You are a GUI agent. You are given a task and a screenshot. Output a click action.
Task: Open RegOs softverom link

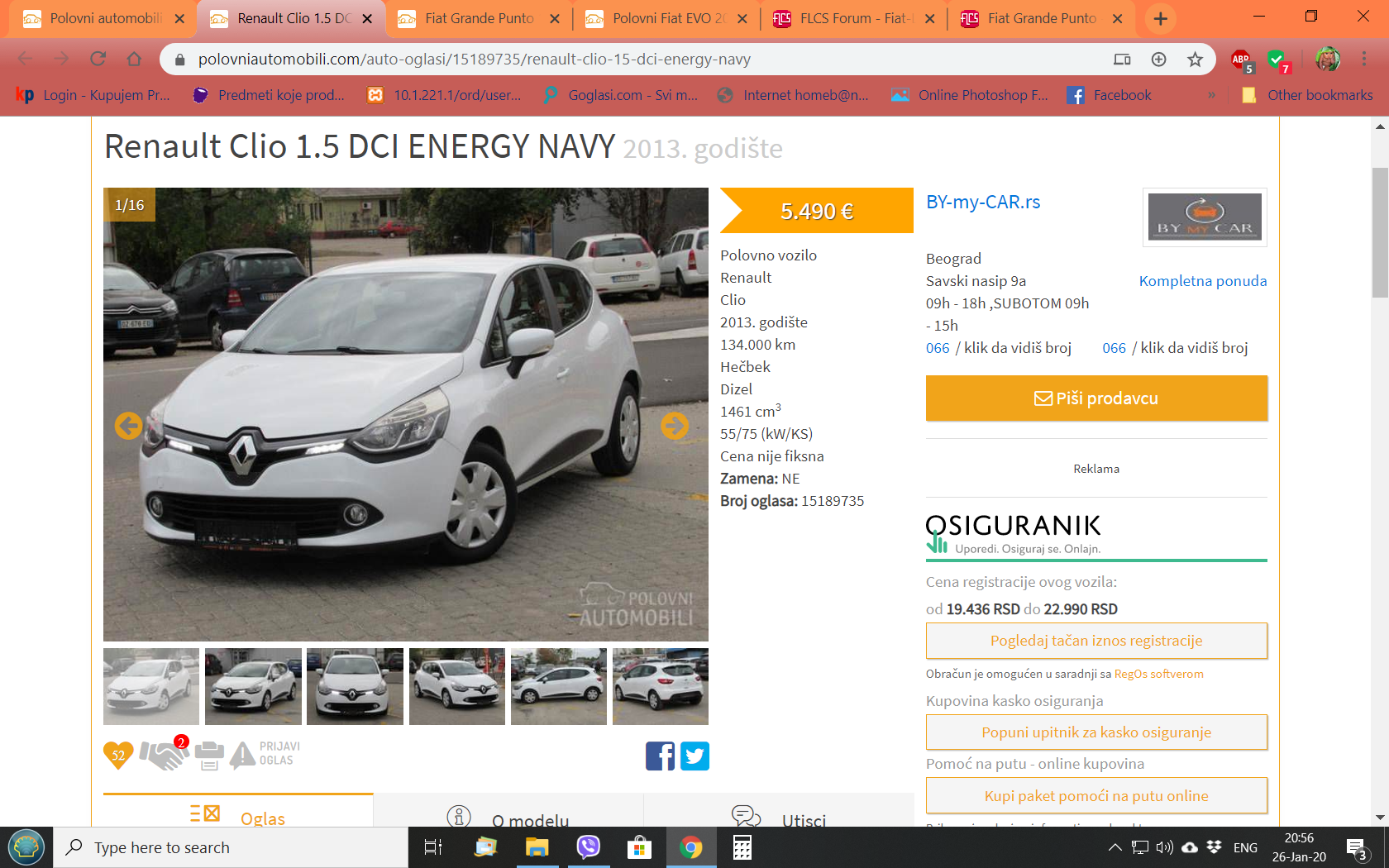point(1158,674)
